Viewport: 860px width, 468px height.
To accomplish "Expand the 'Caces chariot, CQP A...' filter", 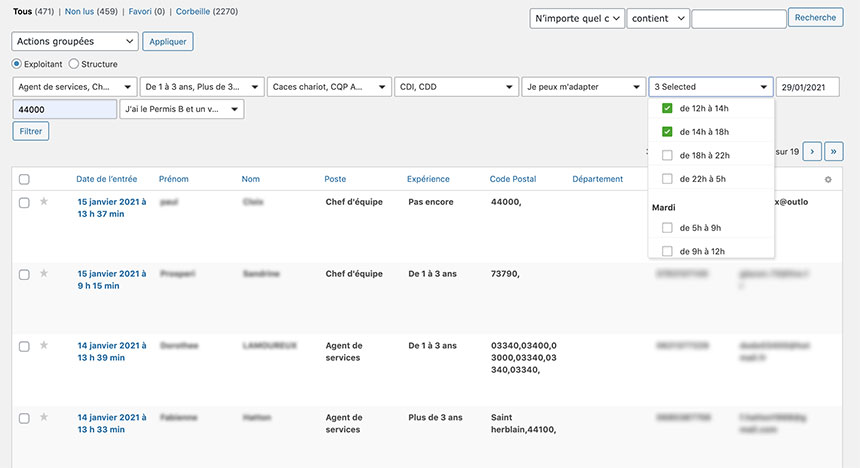I will [329, 87].
